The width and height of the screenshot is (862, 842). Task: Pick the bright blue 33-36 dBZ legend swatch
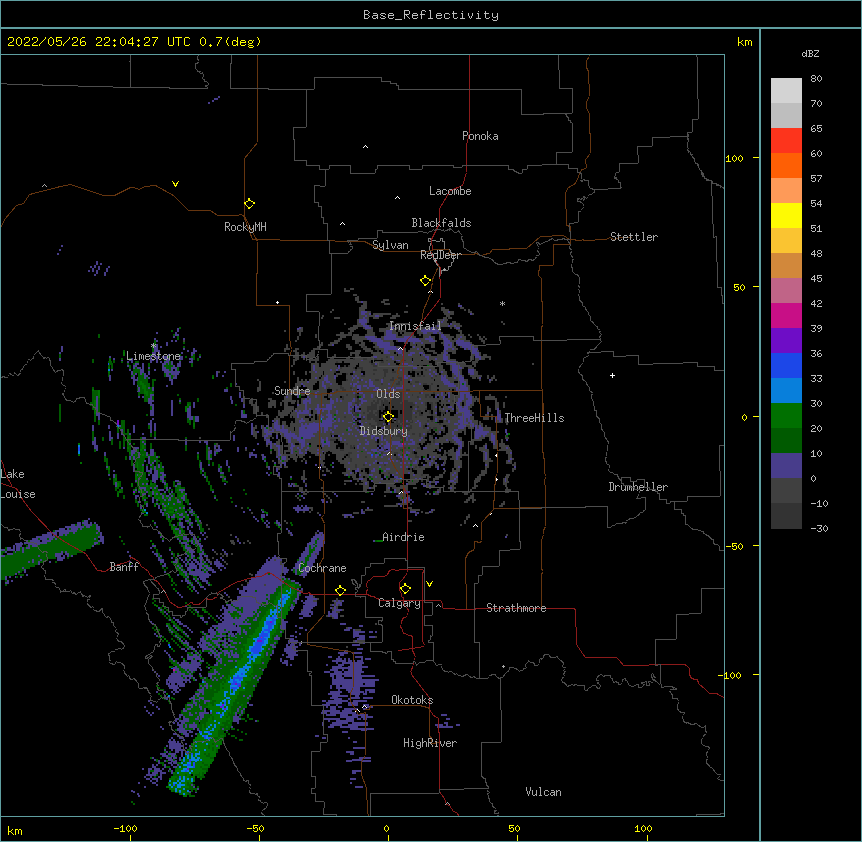(x=786, y=366)
